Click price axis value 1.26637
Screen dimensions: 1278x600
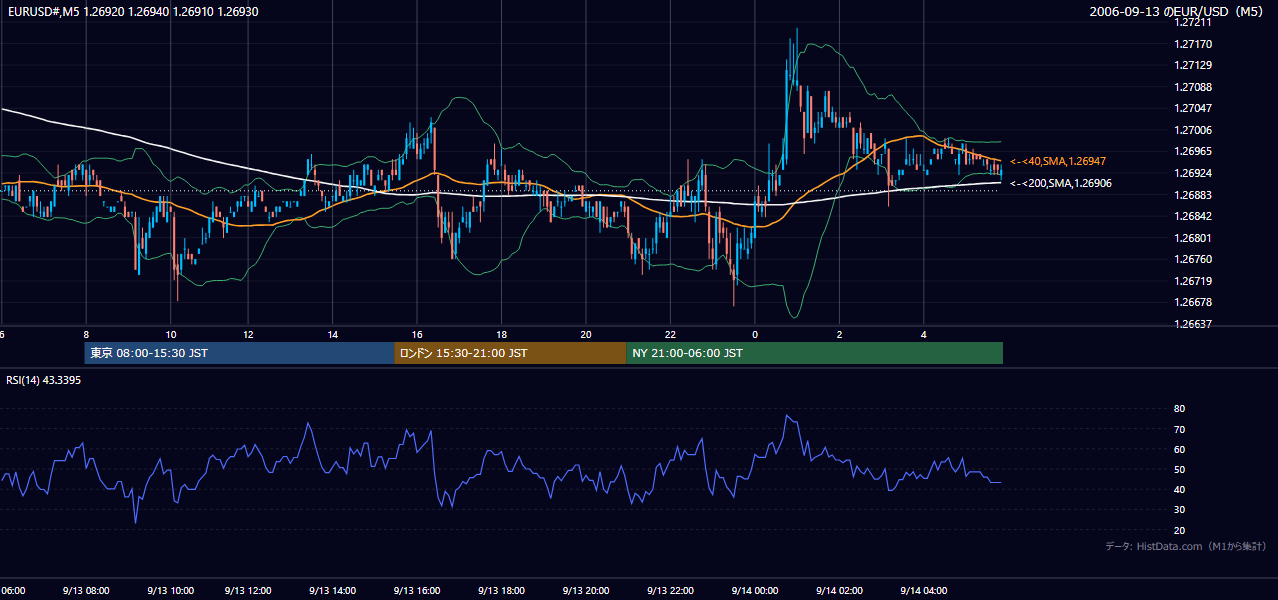click(x=1194, y=324)
